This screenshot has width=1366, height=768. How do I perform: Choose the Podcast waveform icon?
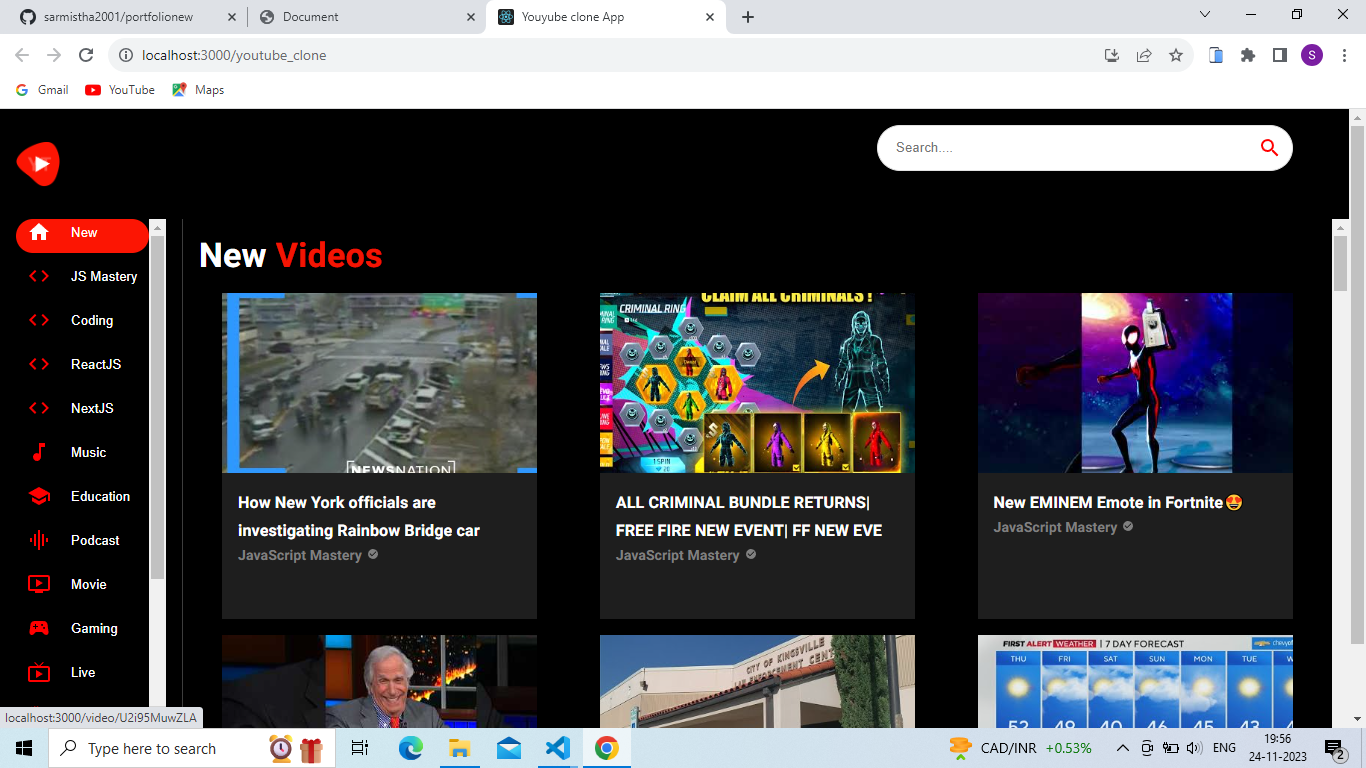pos(39,540)
